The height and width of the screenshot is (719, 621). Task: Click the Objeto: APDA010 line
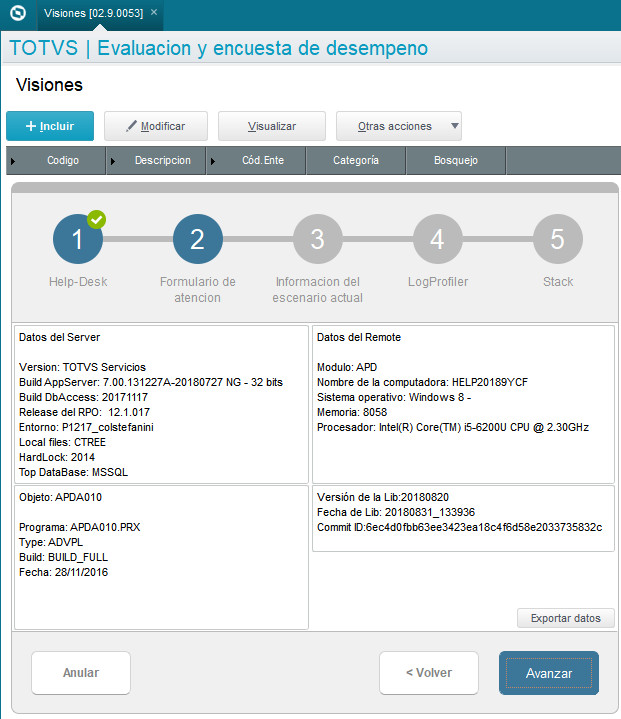61,498
